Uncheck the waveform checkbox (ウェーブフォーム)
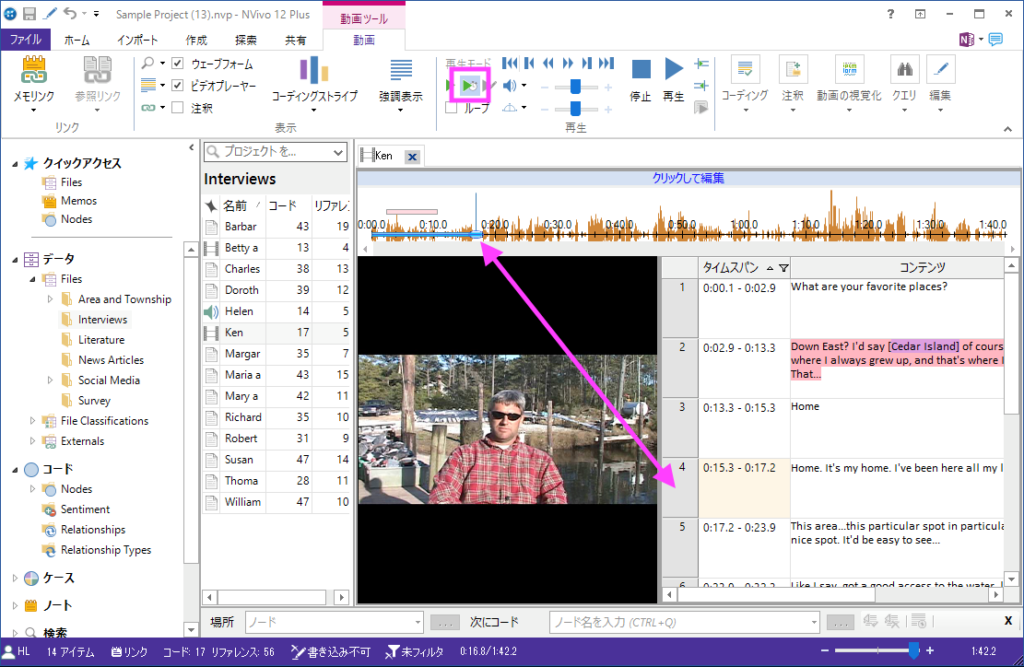 (x=178, y=64)
